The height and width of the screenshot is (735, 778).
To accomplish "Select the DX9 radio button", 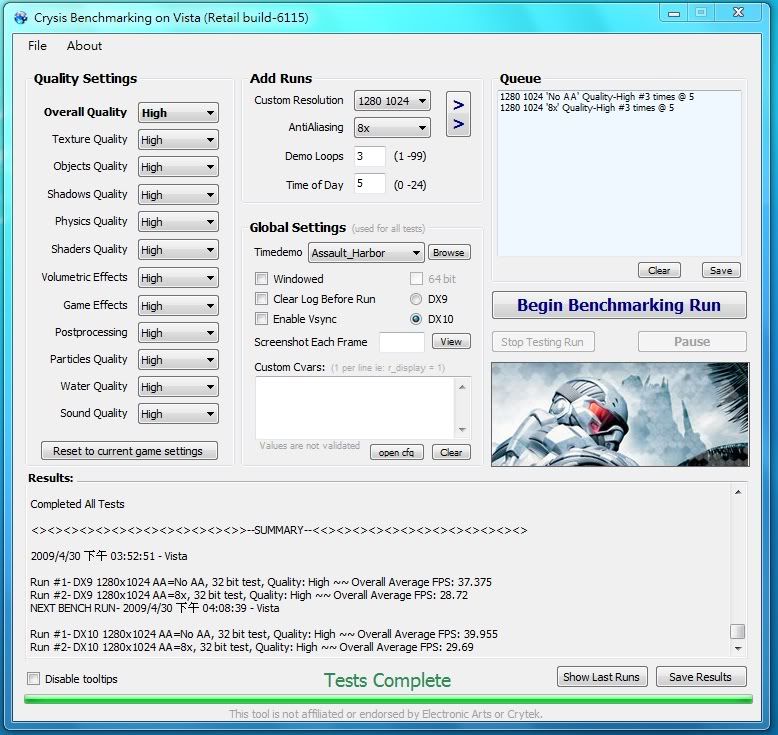I will pos(416,299).
